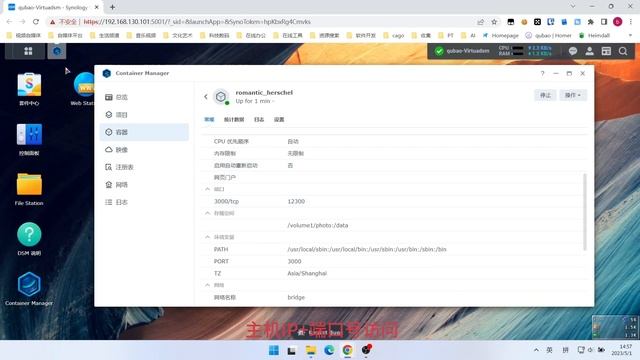This screenshot has width=640, height=360.
Task: Open DSM notifications speech bubble icon
Action: point(573,51)
